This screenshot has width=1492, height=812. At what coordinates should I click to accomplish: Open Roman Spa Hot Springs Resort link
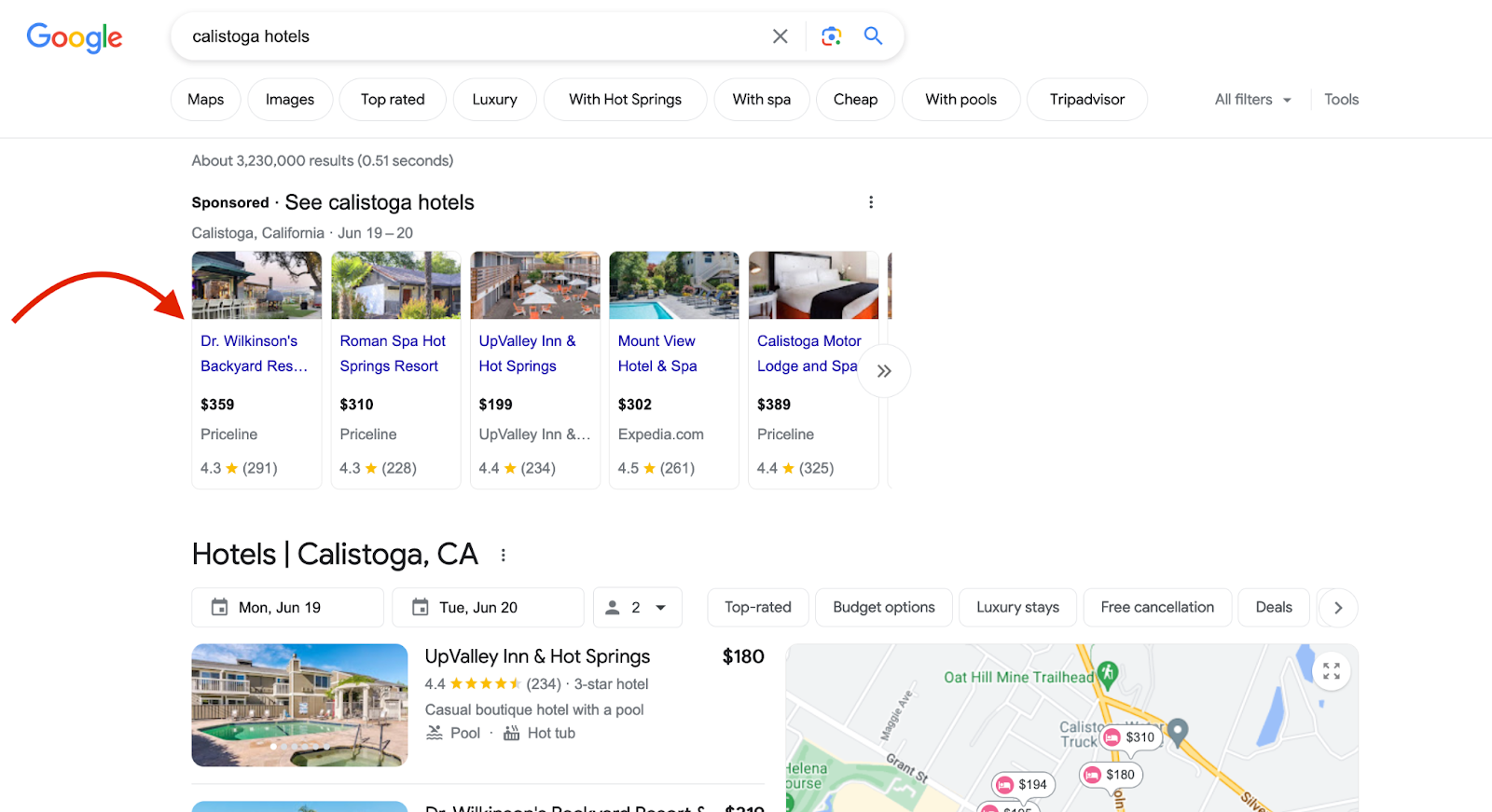393,354
